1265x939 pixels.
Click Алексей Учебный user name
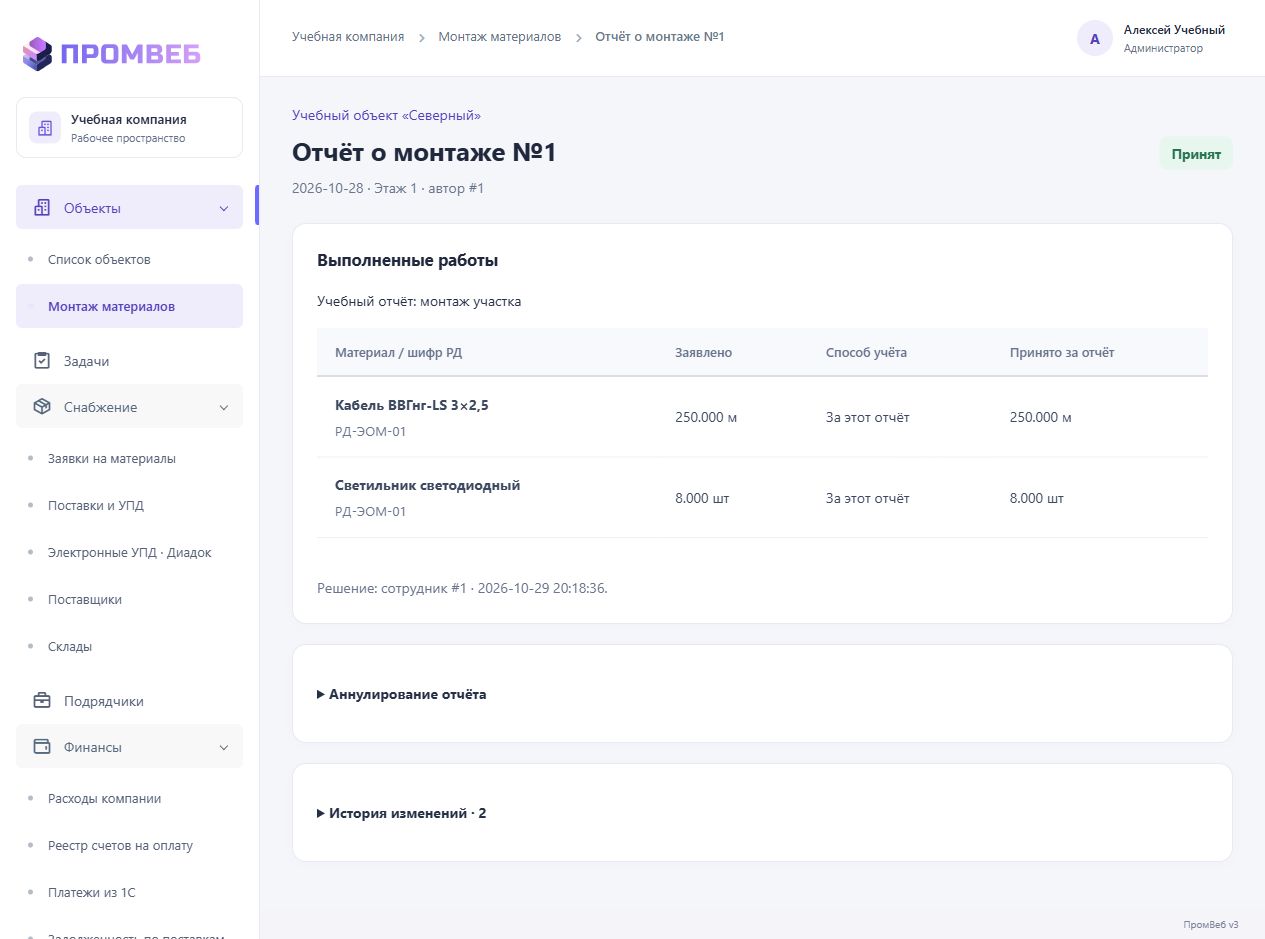coord(1174,30)
